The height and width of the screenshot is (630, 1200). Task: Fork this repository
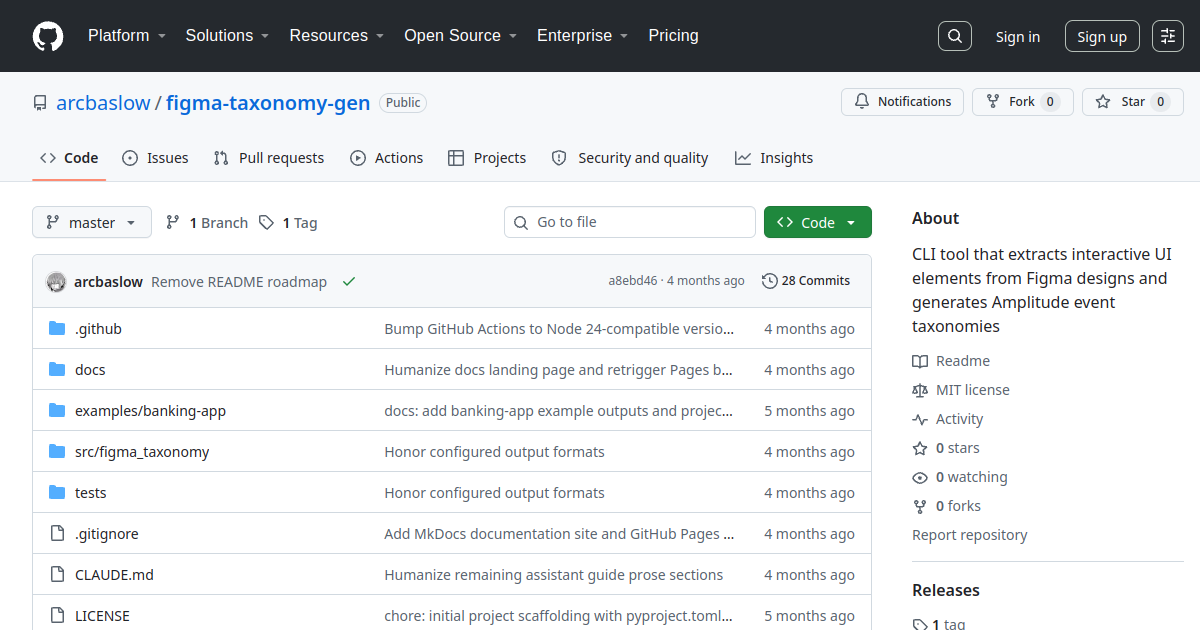(x=1023, y=102)
